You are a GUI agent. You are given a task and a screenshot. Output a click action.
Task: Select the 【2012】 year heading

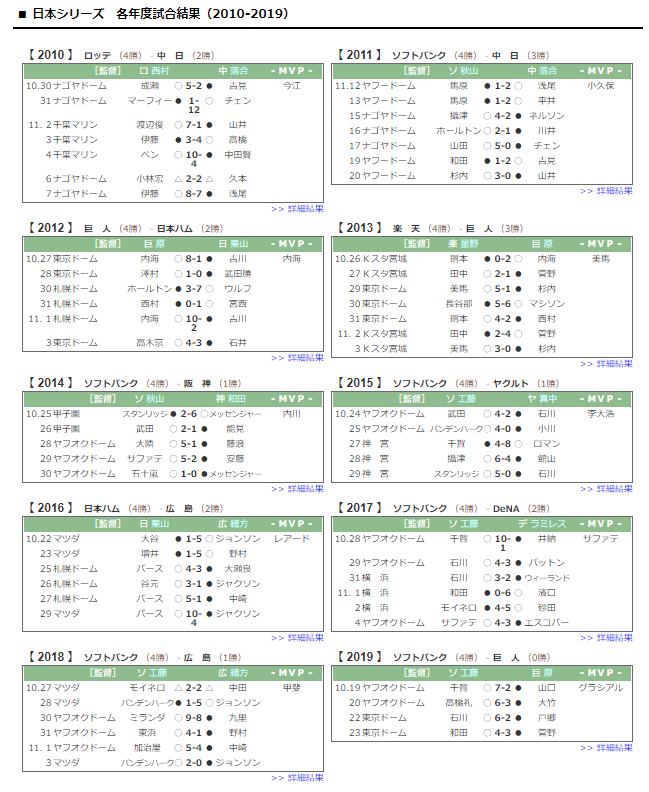[x=51, y=228]
